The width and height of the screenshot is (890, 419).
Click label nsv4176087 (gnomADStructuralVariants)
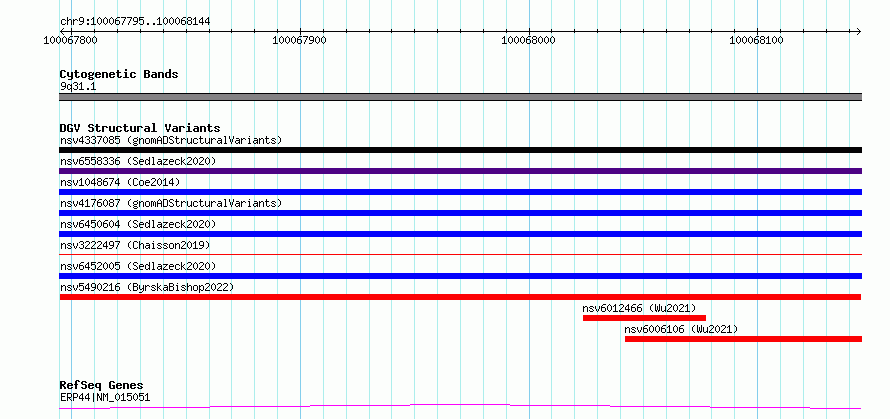(x=171, y=203)
